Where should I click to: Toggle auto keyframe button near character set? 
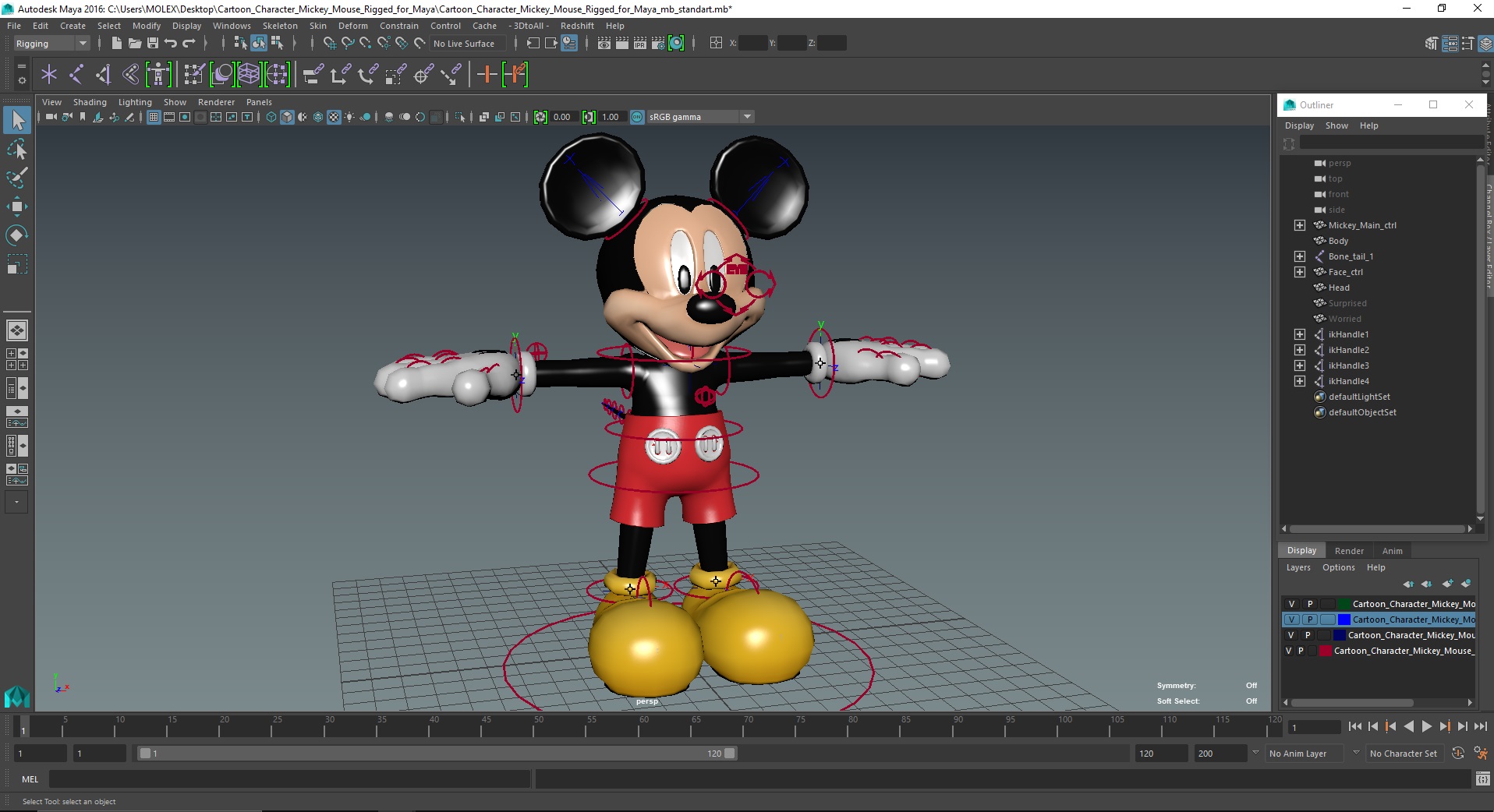1458,754
